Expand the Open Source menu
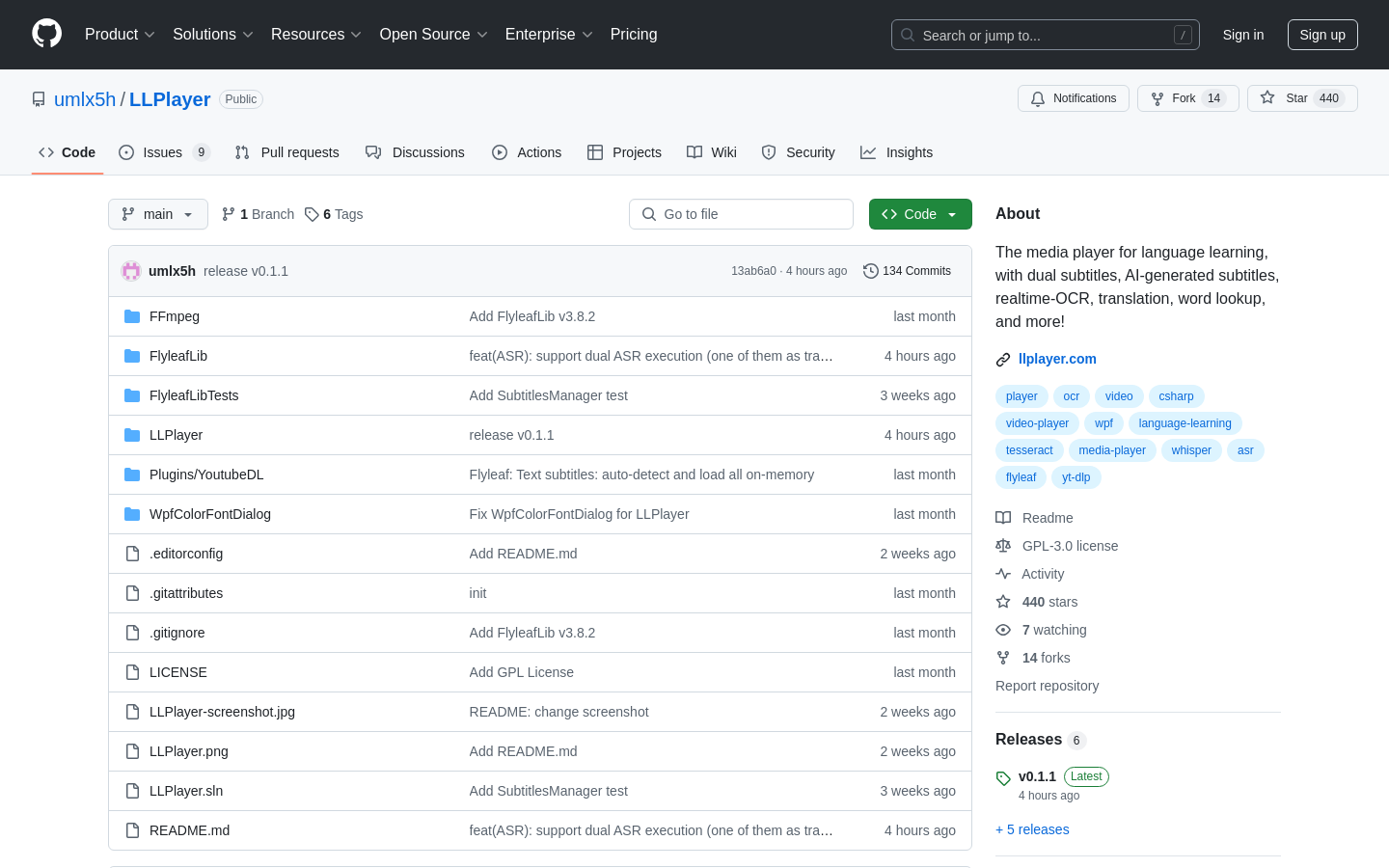This screenshot has height=868, width=1389. 434,35
